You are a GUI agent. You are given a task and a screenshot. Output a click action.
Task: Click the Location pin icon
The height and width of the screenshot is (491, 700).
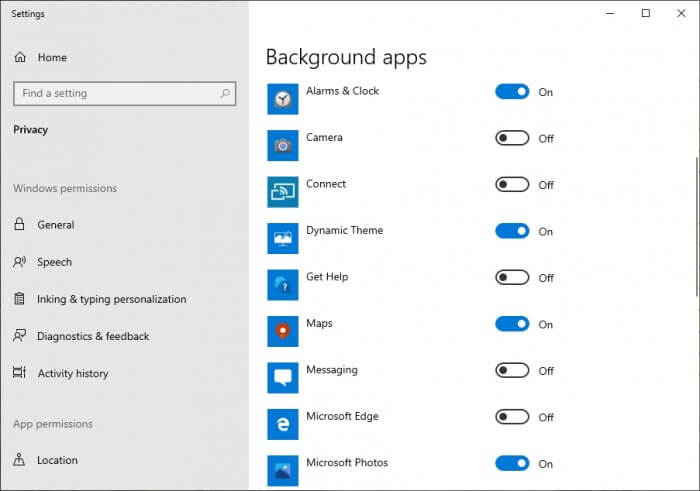[x=19, y=459]
